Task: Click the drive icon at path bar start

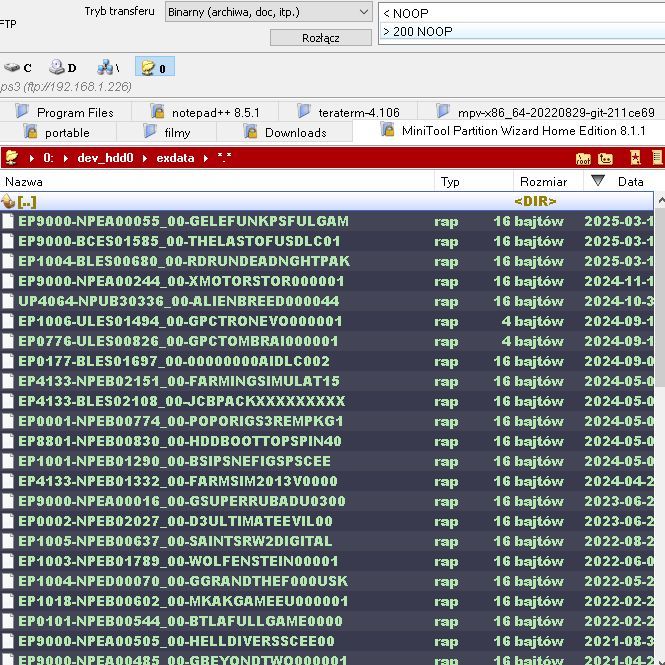Action: [x=11, y=158]
